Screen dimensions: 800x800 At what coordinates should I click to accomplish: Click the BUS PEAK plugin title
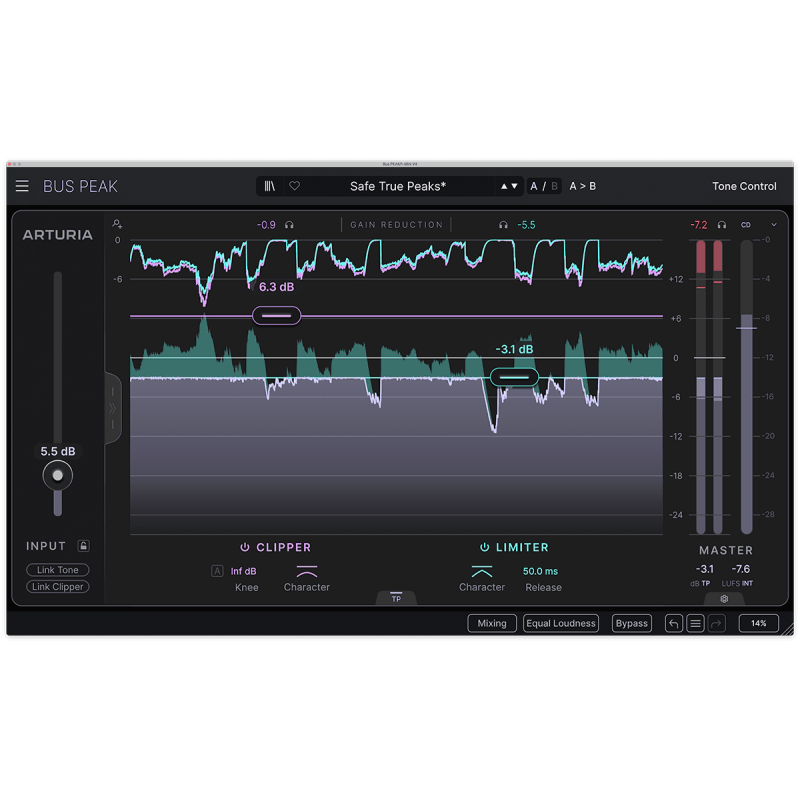click(x=80, y=186)
